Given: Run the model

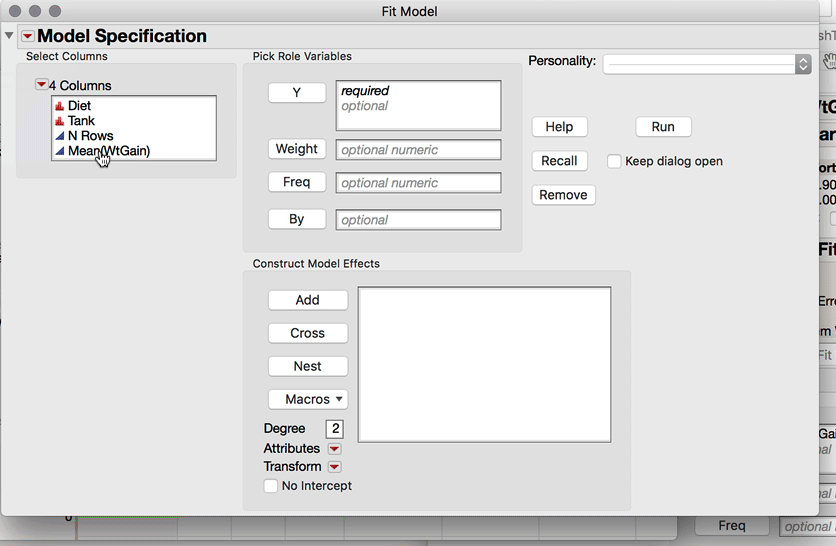Looking at the screenshot, I should pos(663,127).
